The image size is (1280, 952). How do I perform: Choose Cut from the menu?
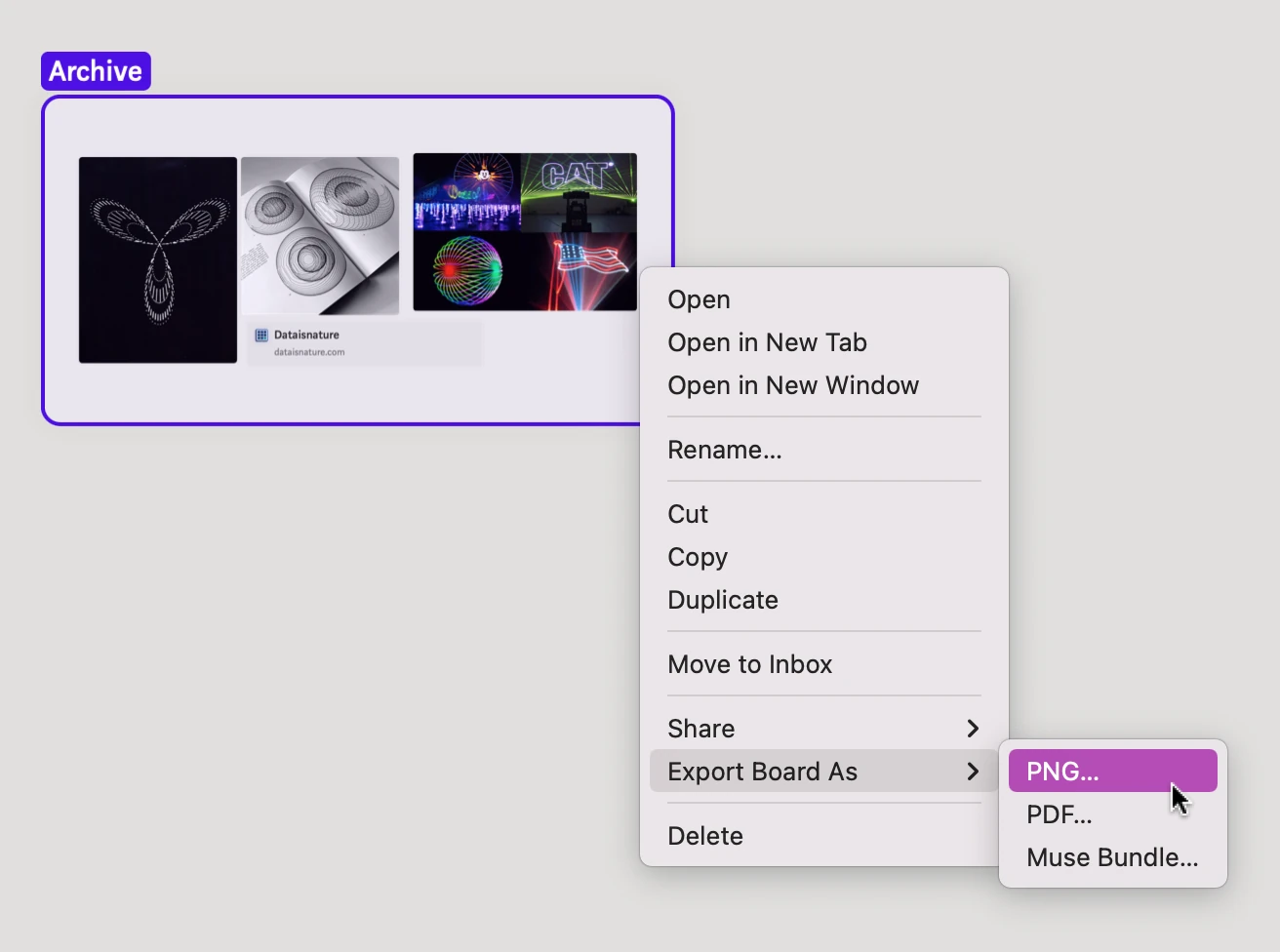[x=688, y=514]
